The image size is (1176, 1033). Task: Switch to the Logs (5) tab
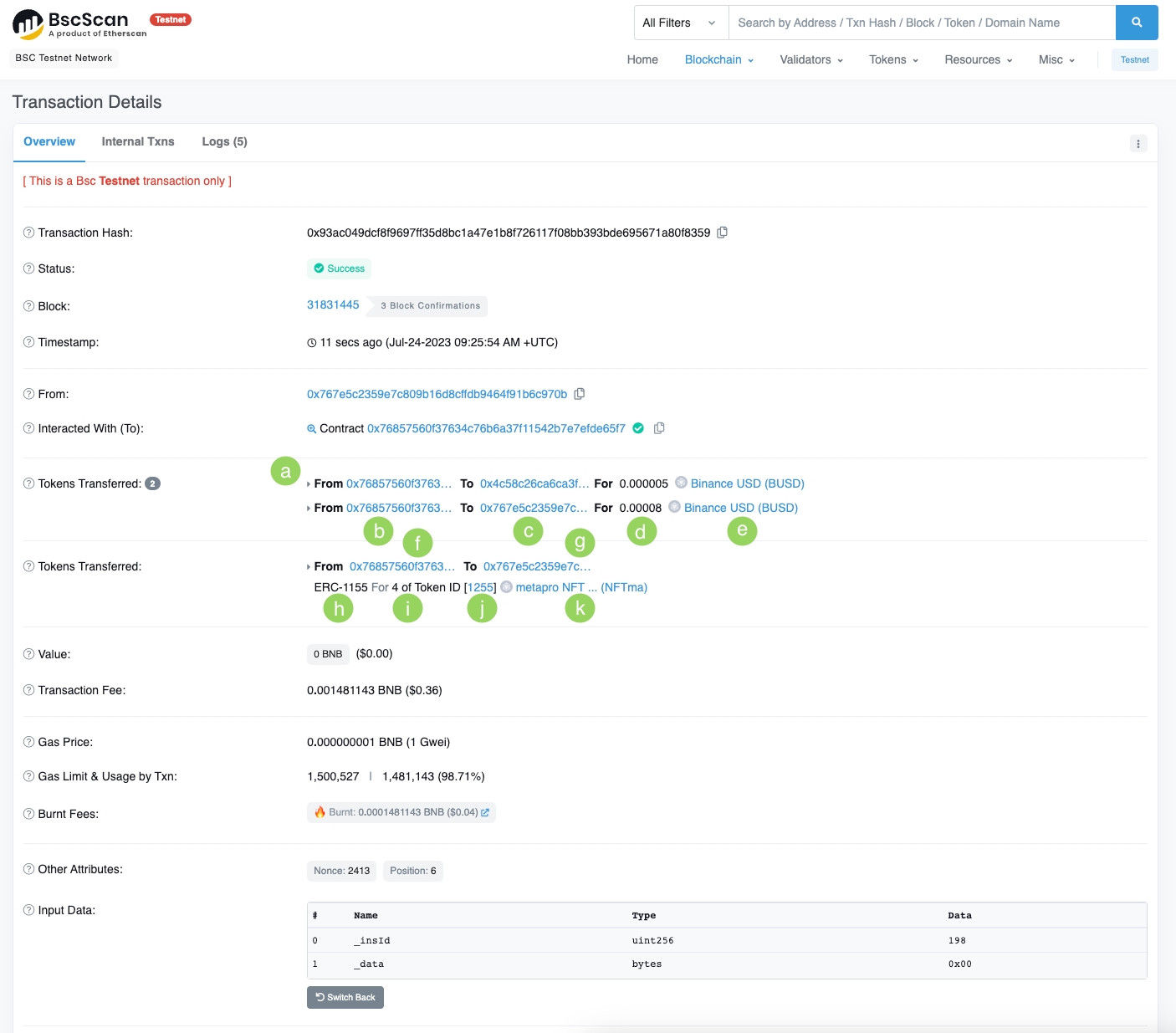point(224,141)
